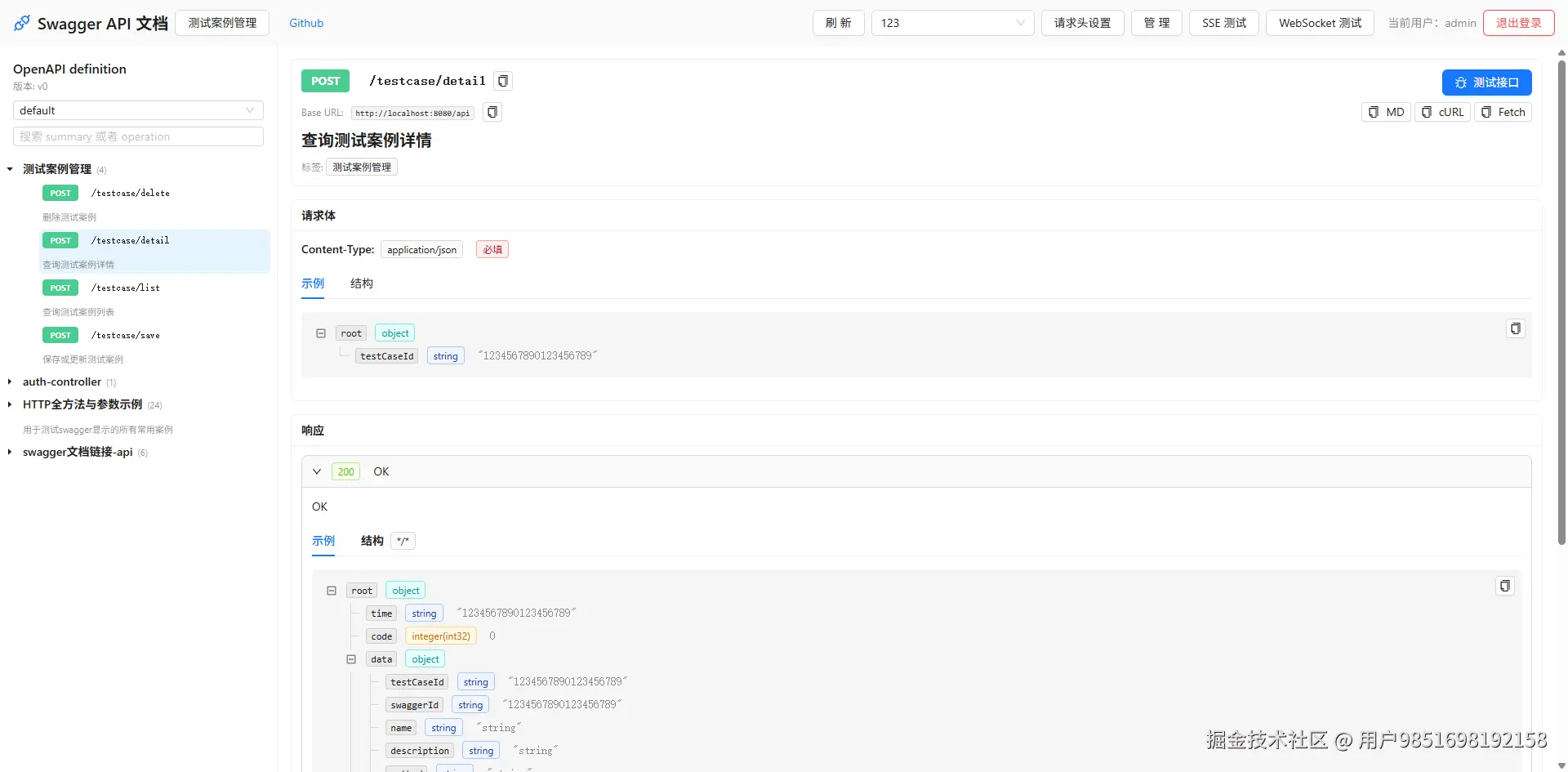Collapse the response root object node

332,590
